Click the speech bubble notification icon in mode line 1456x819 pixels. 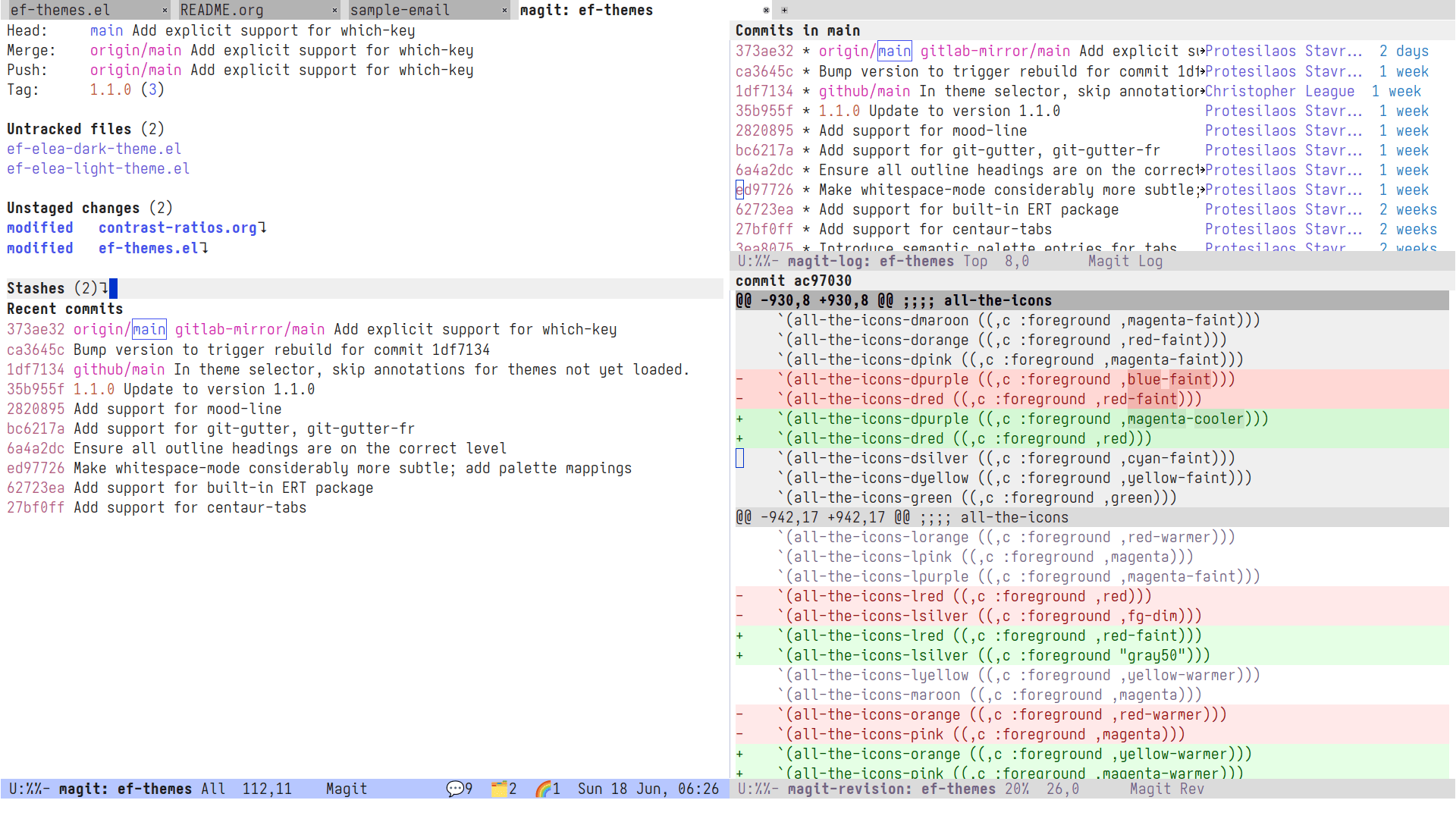point(455,789)
